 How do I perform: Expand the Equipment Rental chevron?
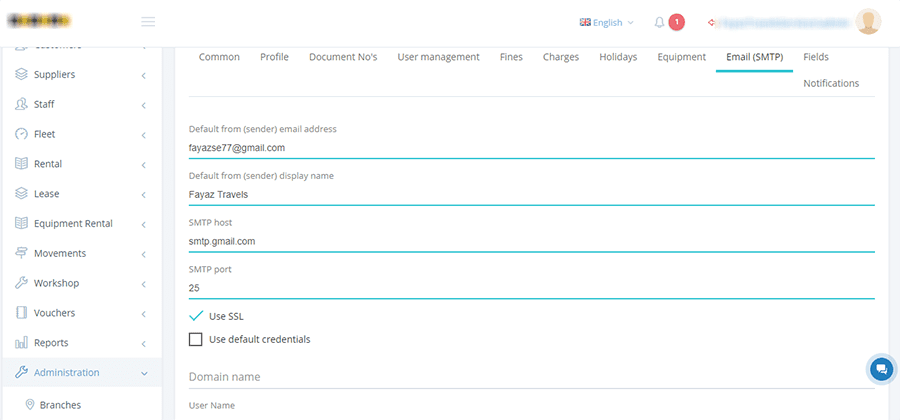tap(143, 225)
